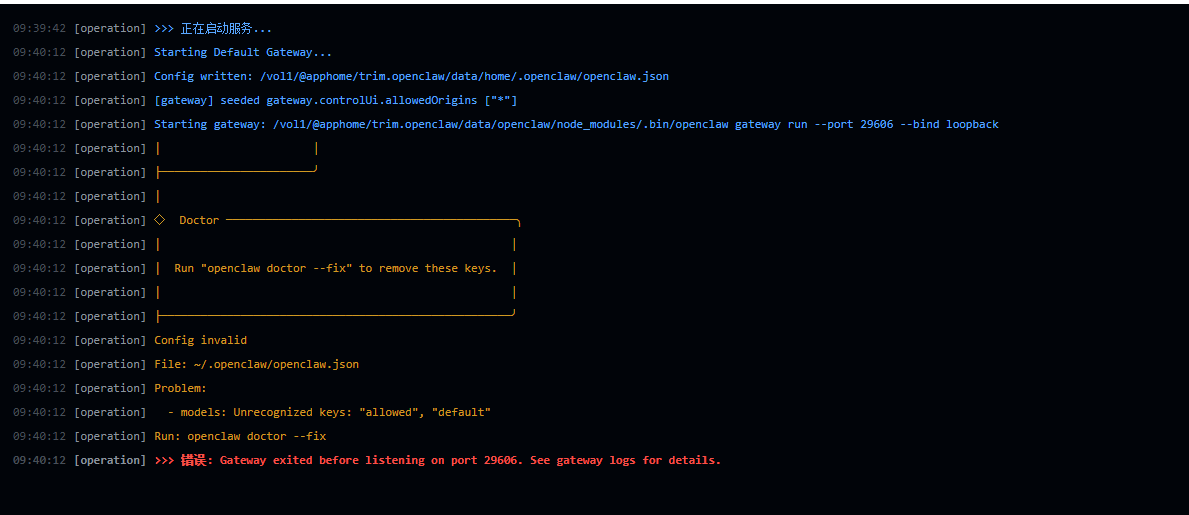Select the "Run: openclaw doctor --fix" line
1189x515 pixels.
coord(240,437)
